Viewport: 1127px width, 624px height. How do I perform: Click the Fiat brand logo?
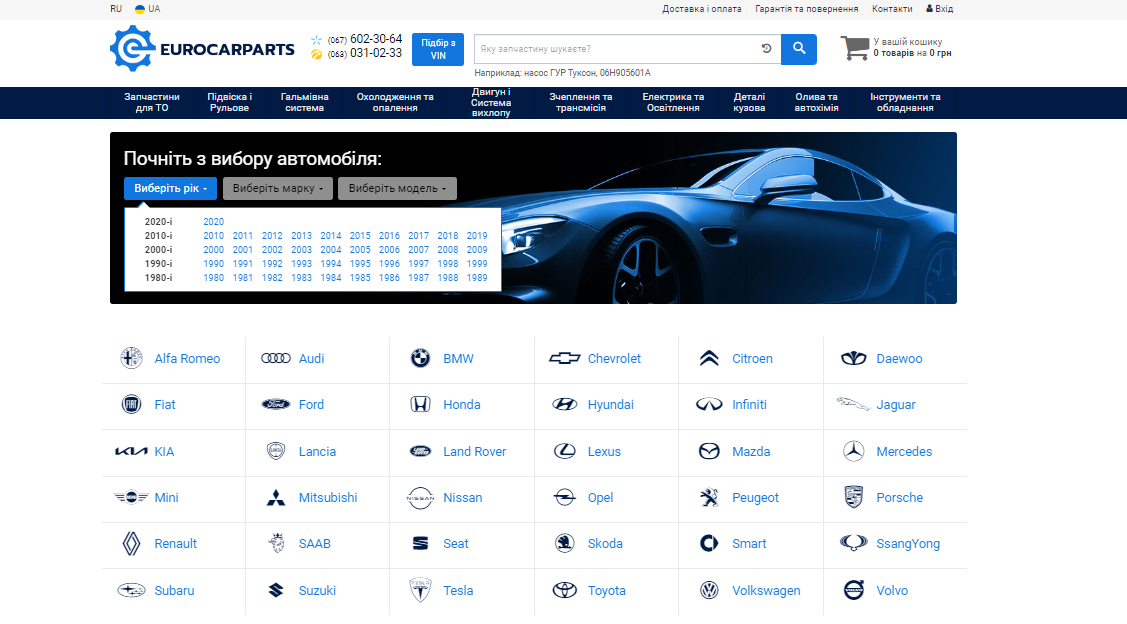click(131, 404)
